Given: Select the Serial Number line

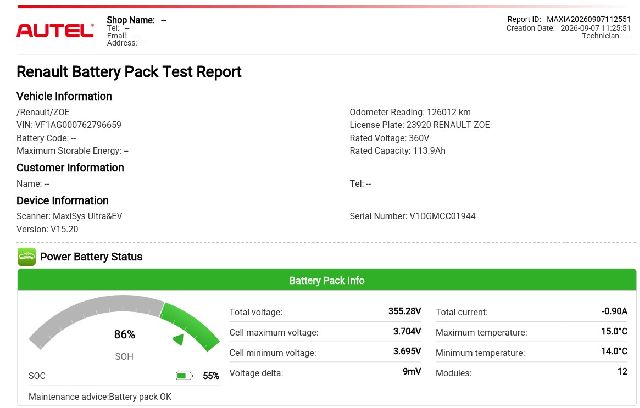Looking at the screenshot, I should pos(412,216).
